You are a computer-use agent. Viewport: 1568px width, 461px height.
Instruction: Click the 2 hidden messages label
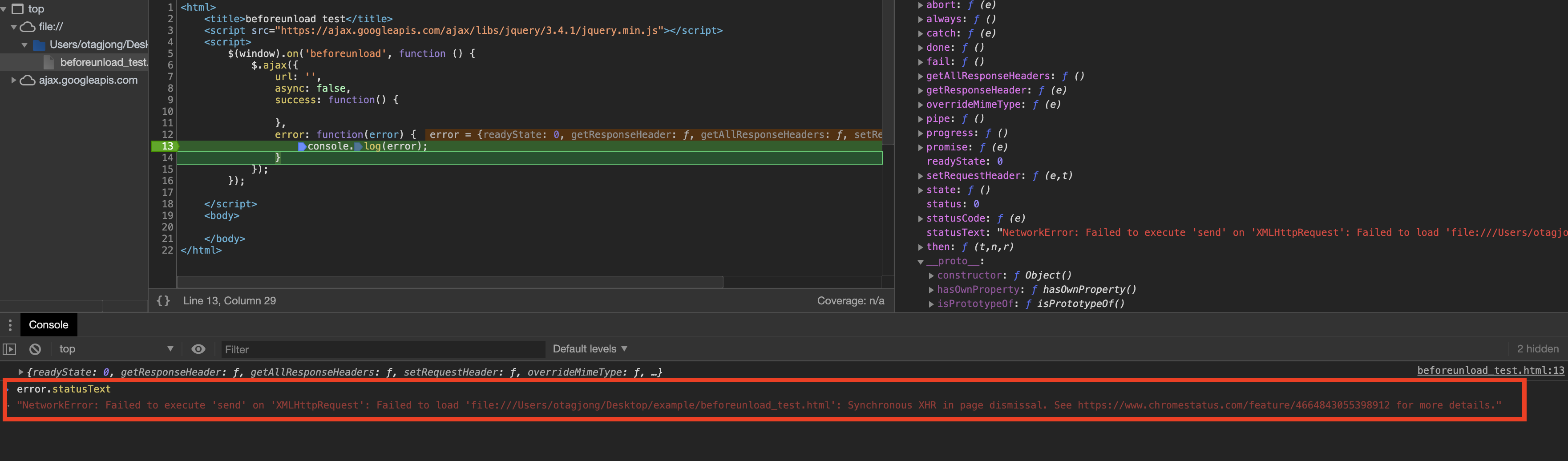click(1538, 349)
